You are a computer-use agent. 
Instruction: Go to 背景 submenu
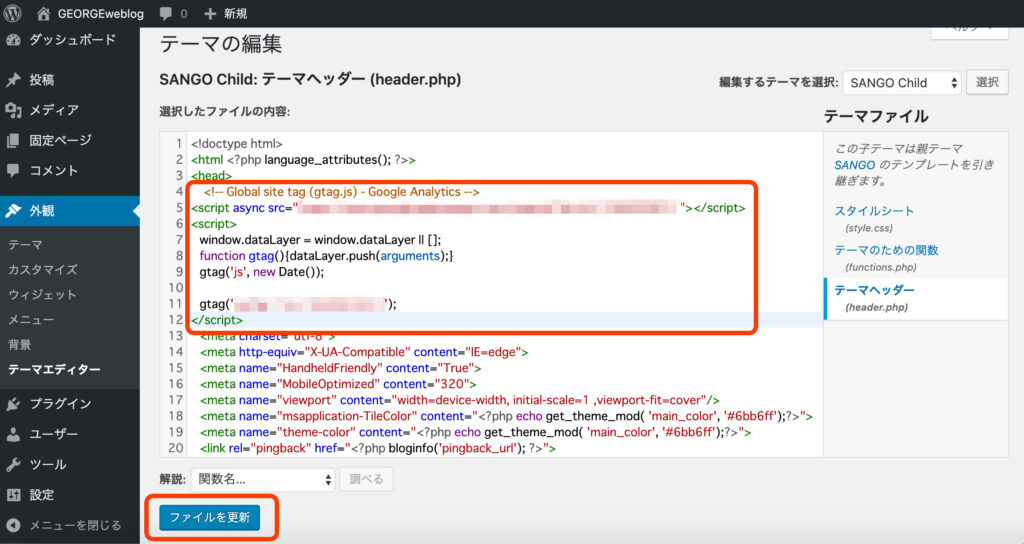pos(20,345)
